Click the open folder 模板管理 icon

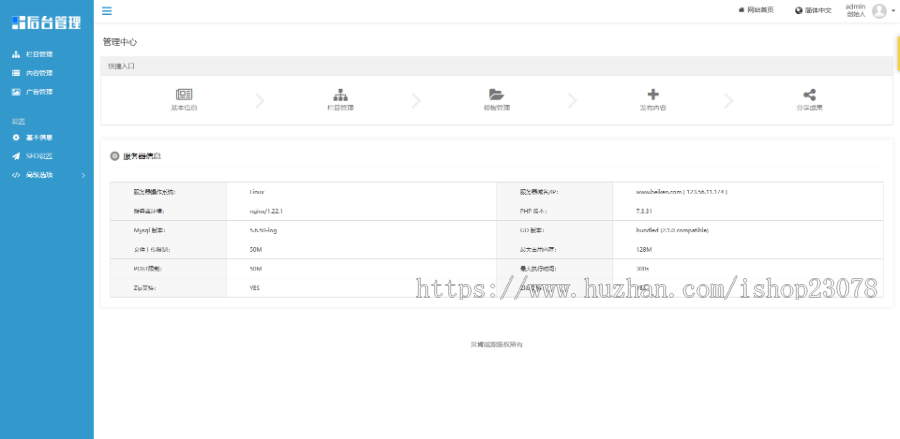496,95
